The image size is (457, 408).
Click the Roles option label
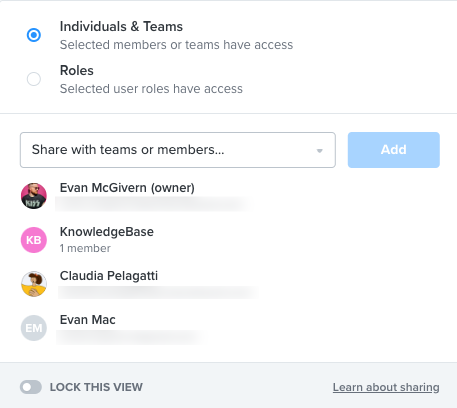tap(77, 71)
